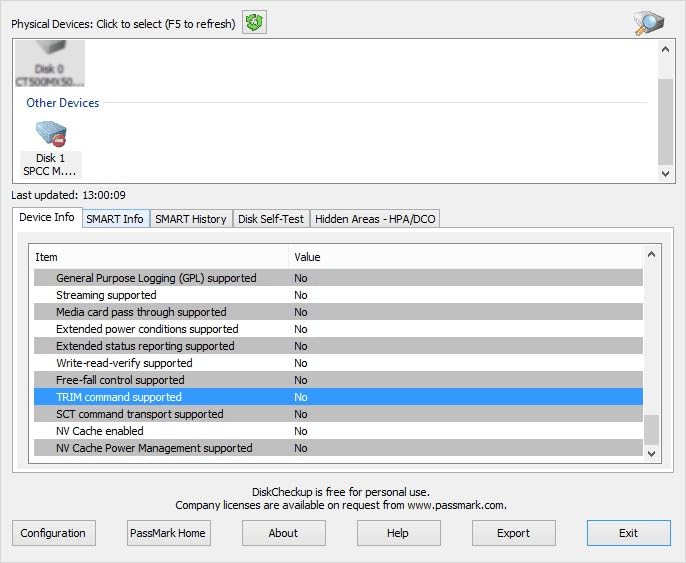This screenshot has height=563, width=686.
Task: Open the SMART History tab
Action: pos(191,219)
